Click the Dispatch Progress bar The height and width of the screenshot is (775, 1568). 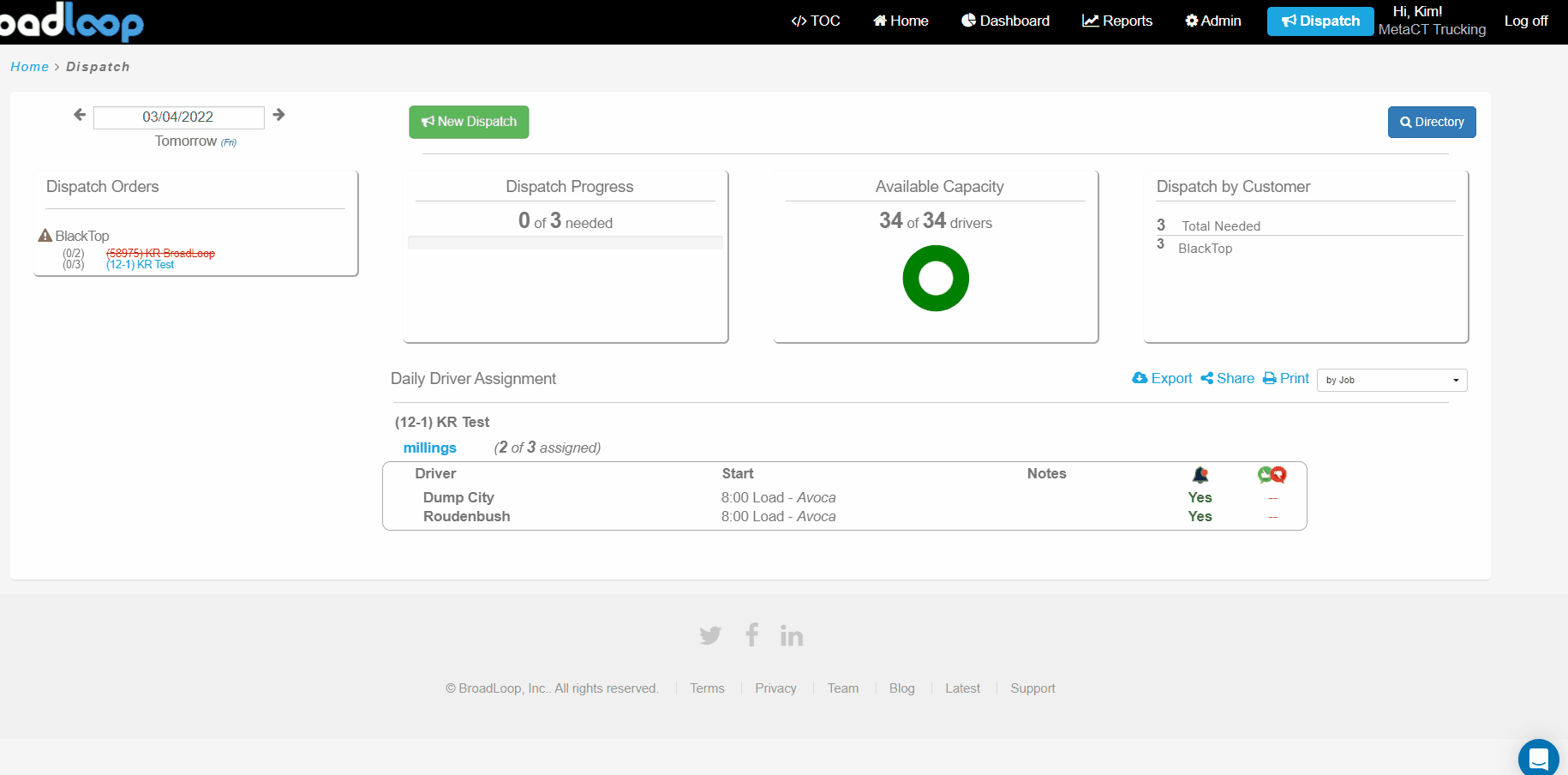click(566, 243)
